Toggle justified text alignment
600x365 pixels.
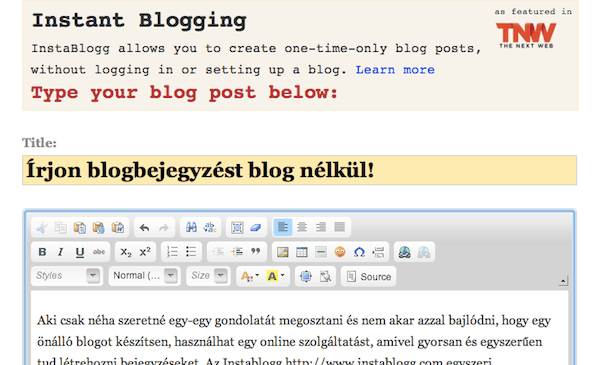tap(340, 227)
